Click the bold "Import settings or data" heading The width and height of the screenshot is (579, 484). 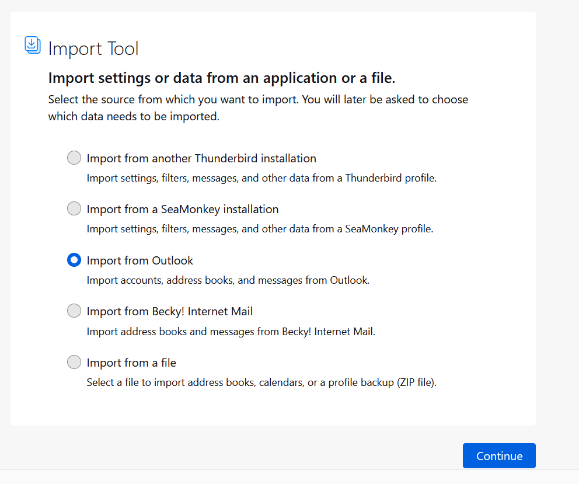[222, 78]
